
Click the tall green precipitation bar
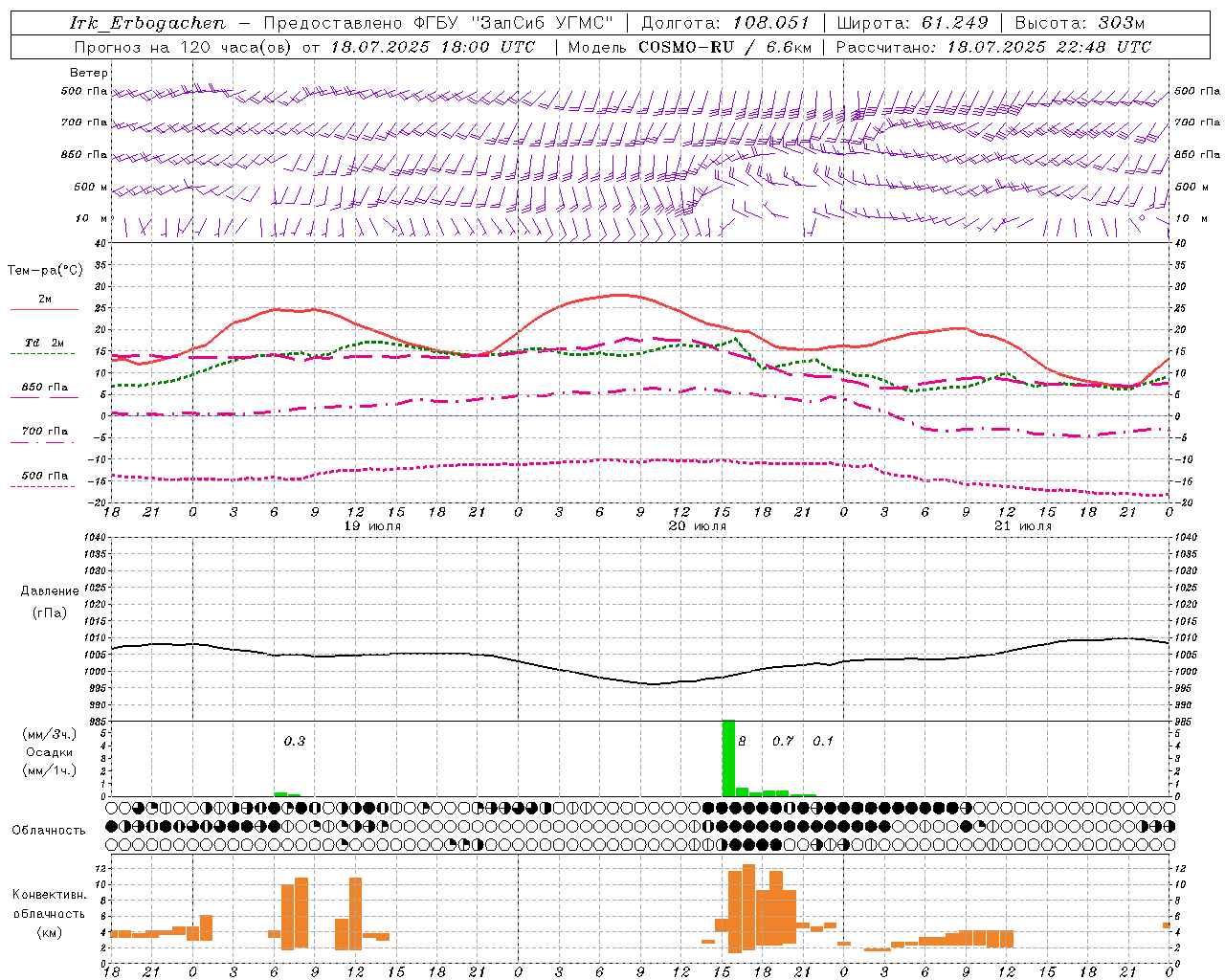(728, 758)
